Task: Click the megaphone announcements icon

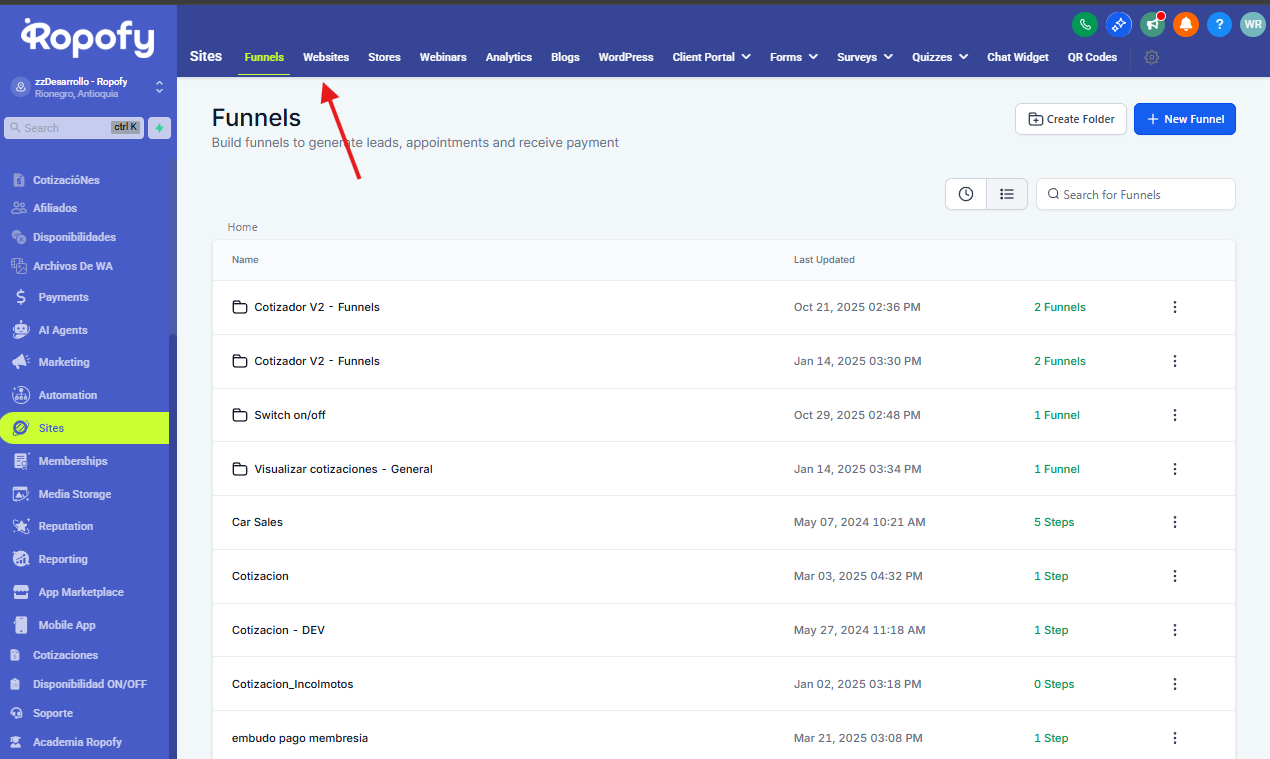Action: click(x=1153, y=24)
